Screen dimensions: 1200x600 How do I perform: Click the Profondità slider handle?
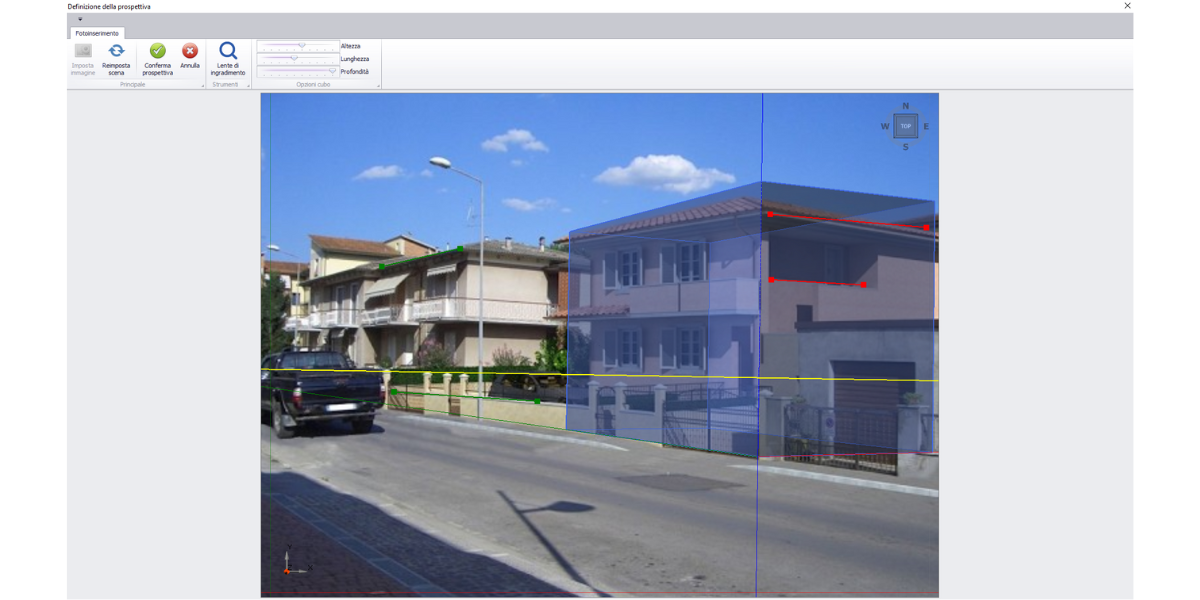click(x=333, y=72)
